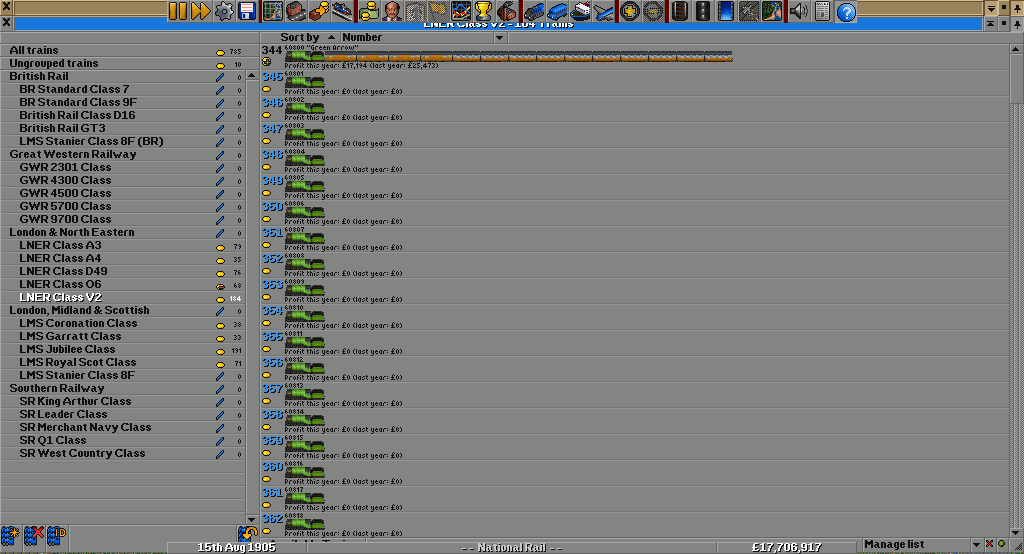Image resolution: width=1024 pixels, height=554 pixels.
Task: Open game options gear icon
Action: pyautogui.click(x=224, y=11)
